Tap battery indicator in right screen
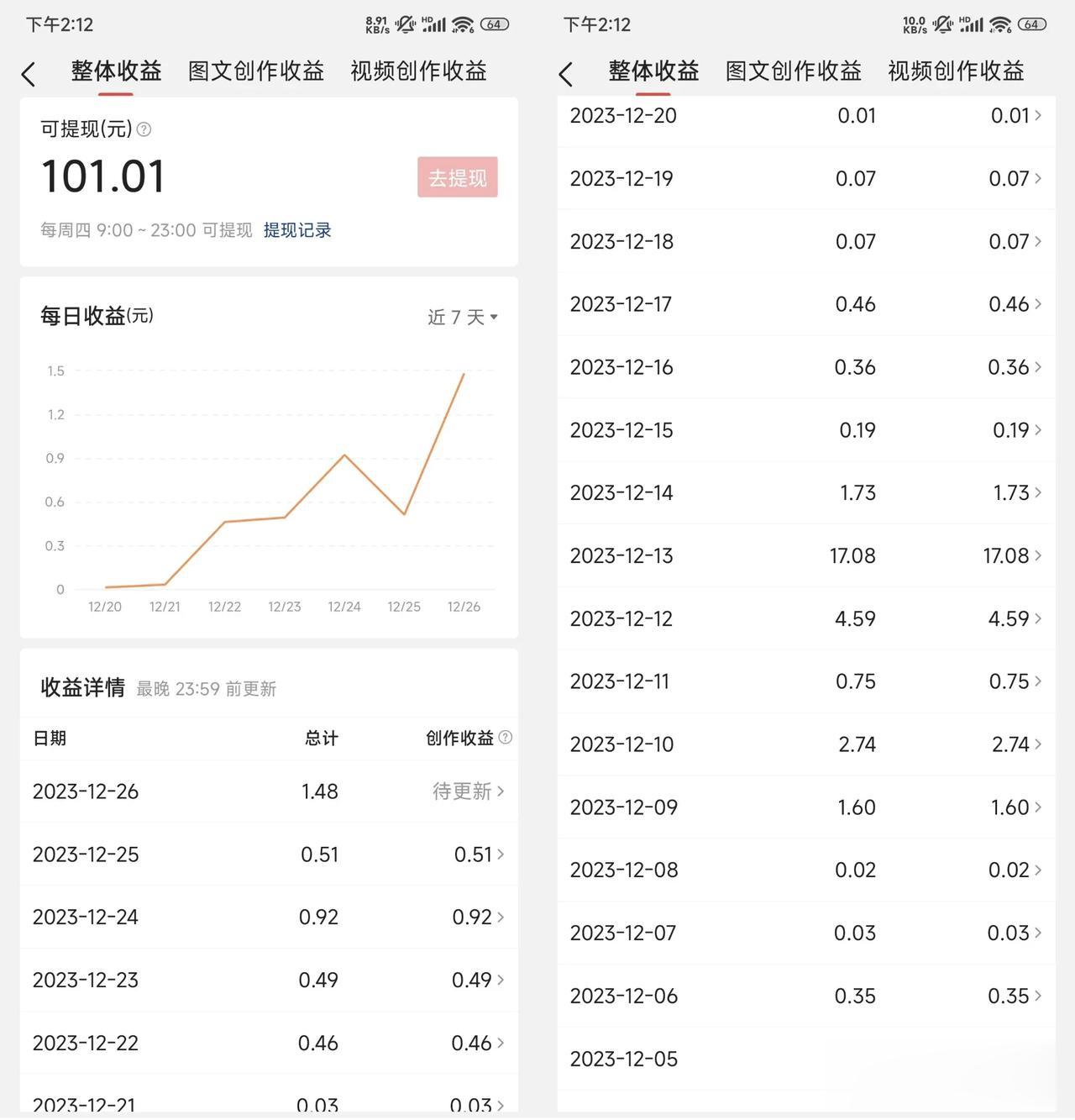This screenshot has width=1075, height=1120. coord(1032,24)
